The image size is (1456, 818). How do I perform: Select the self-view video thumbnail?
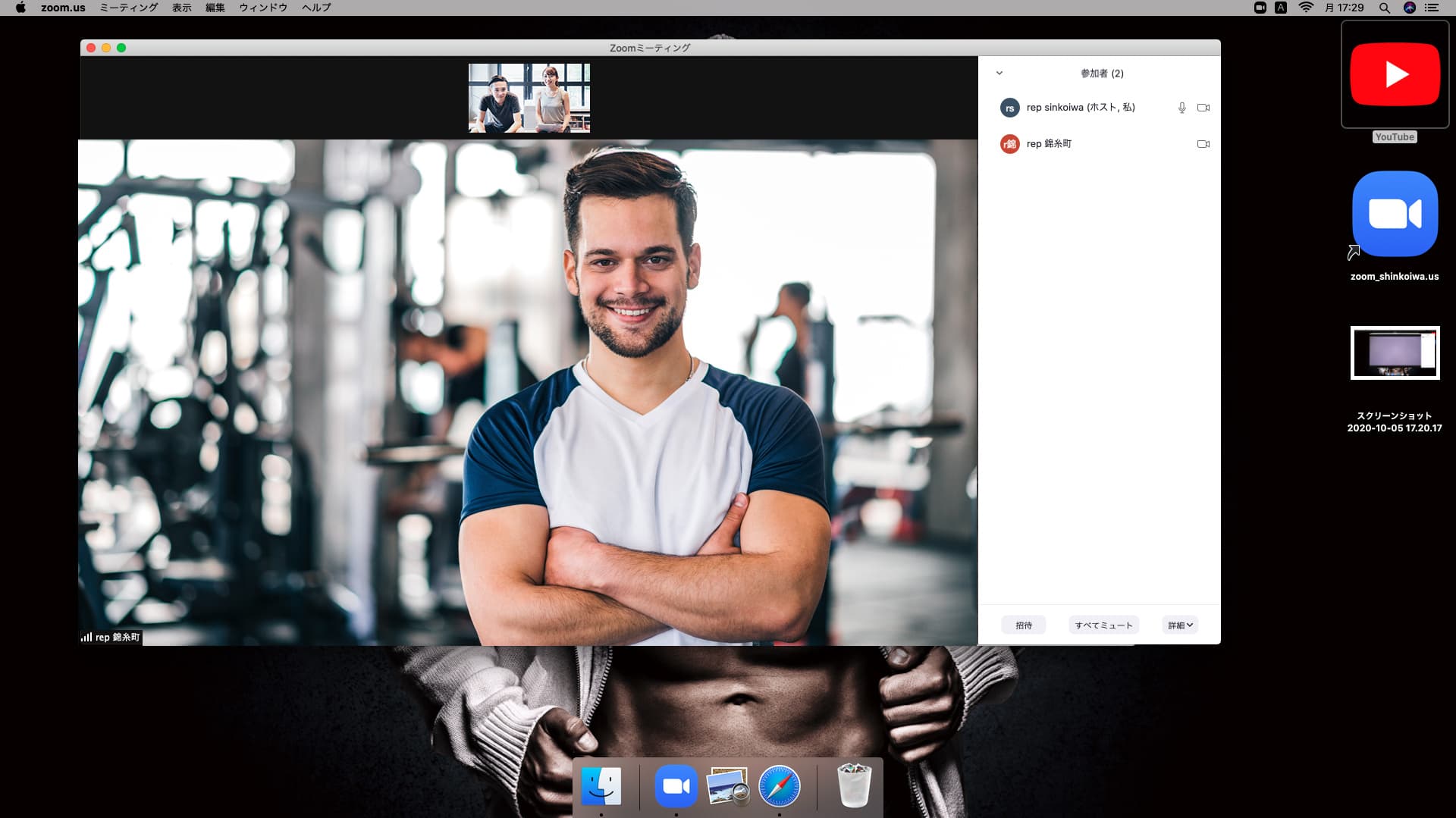(529, 98)
